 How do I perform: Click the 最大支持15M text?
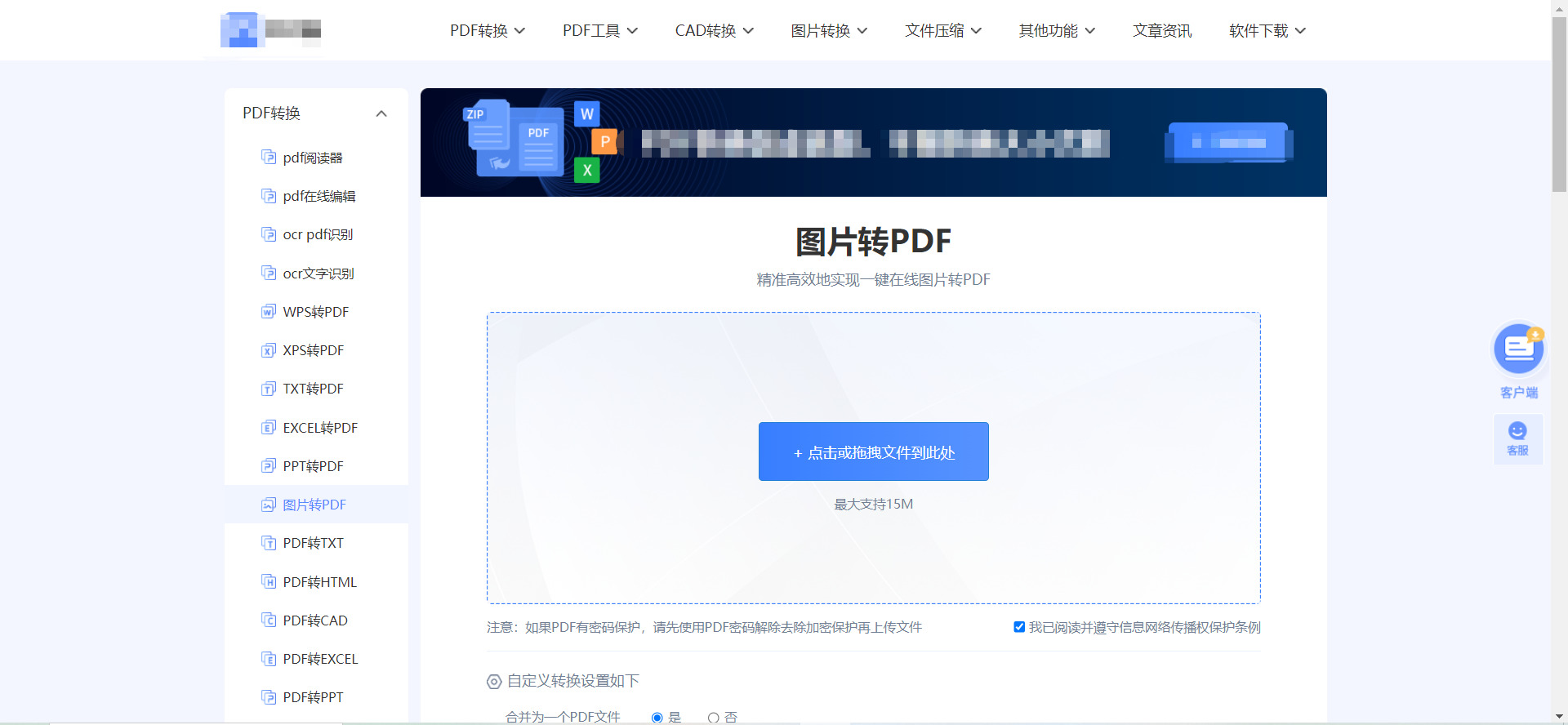coord(873,505)
